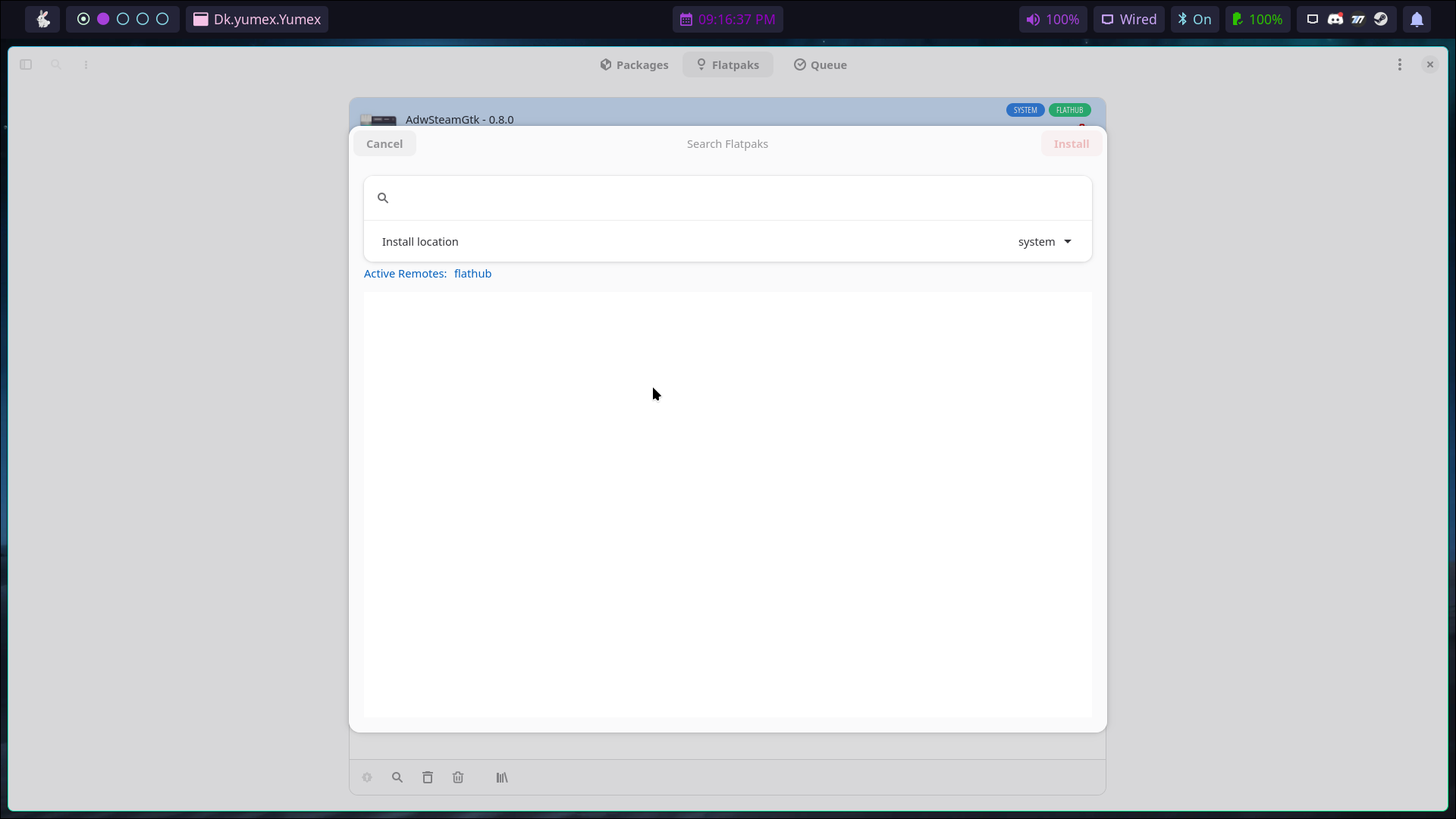Open the main three-dot menu at right
1456x819 pixels.
point(1400,65)
